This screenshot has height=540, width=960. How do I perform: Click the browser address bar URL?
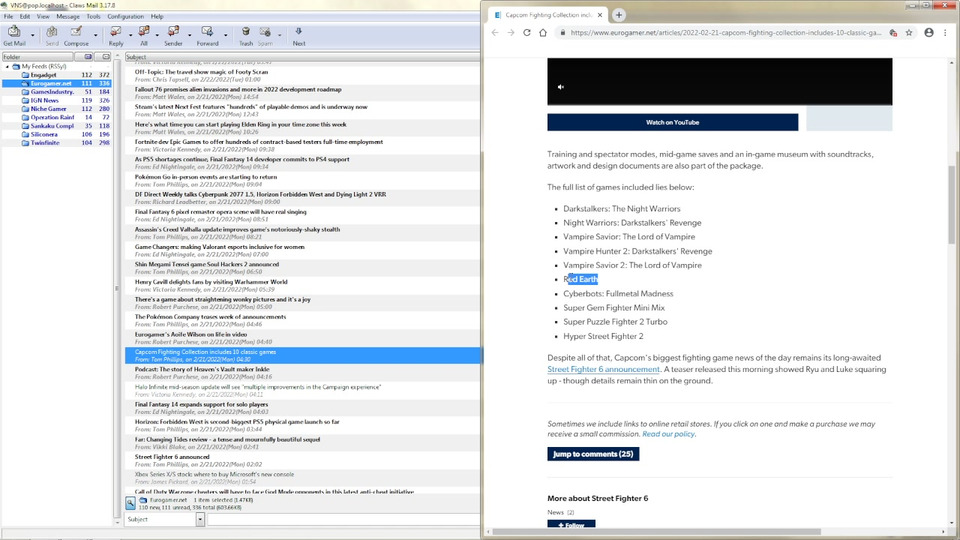tap(726, 32)
